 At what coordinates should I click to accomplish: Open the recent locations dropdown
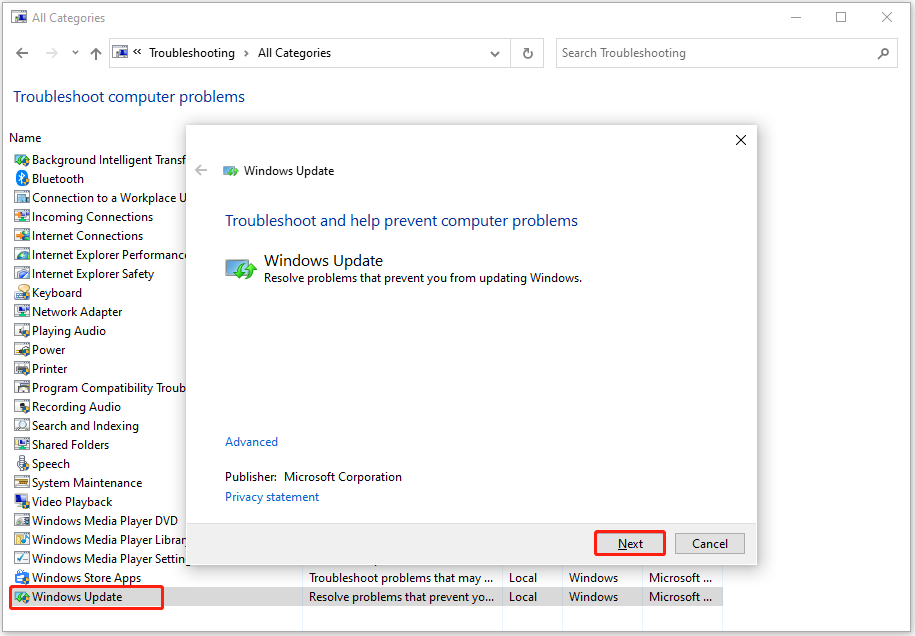pos(75,53)
